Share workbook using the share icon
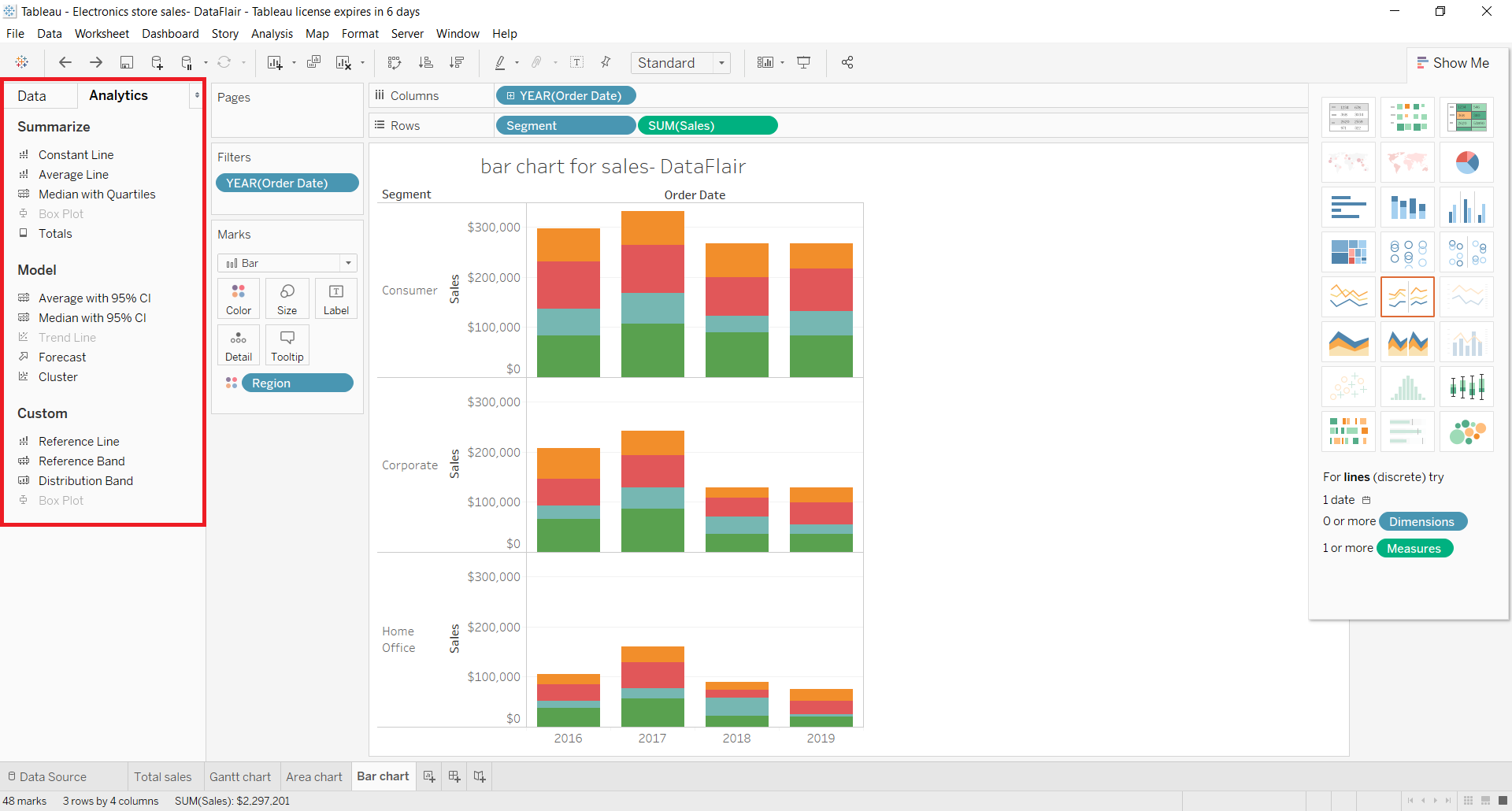The image size is (1512, 811). point(847,62)
